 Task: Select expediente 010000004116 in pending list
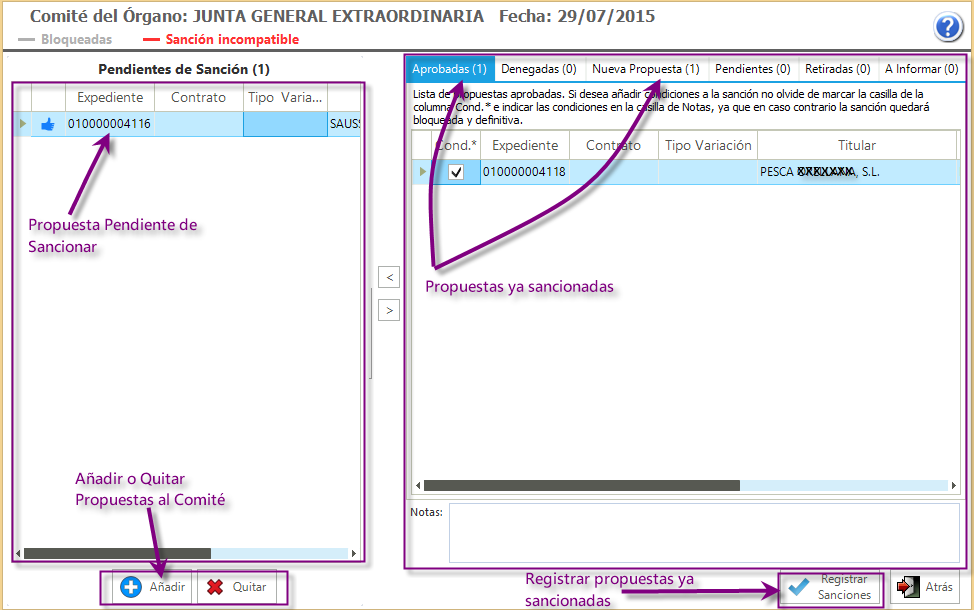tap(109, 124)
